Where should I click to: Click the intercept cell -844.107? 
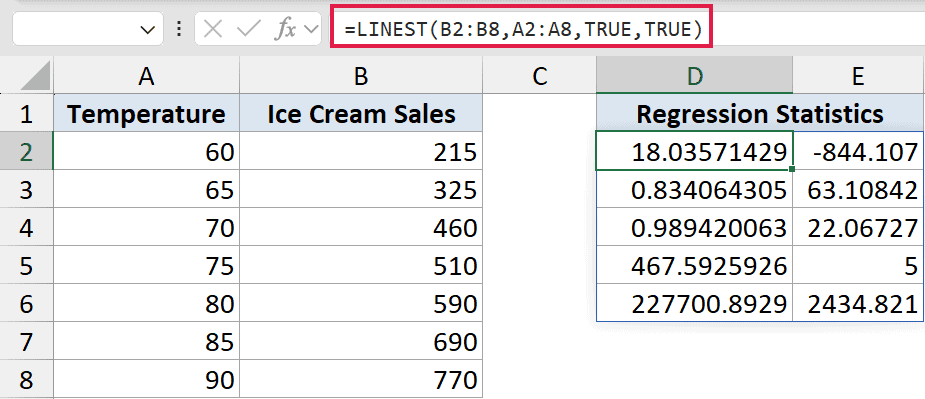point(858,151)
